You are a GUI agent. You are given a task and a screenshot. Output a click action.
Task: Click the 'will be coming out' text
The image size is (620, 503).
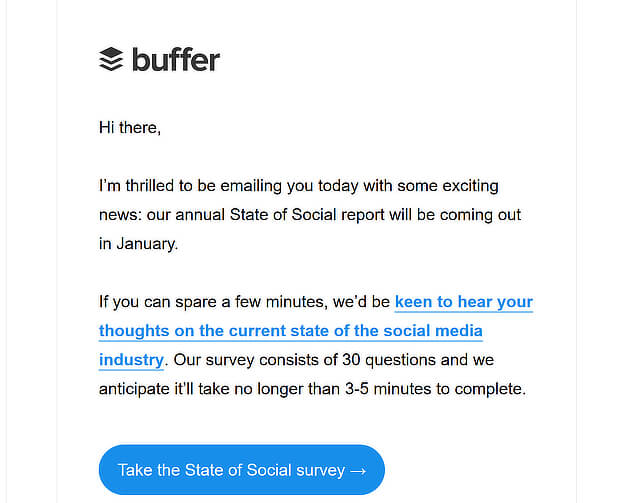tap(455, 215)
